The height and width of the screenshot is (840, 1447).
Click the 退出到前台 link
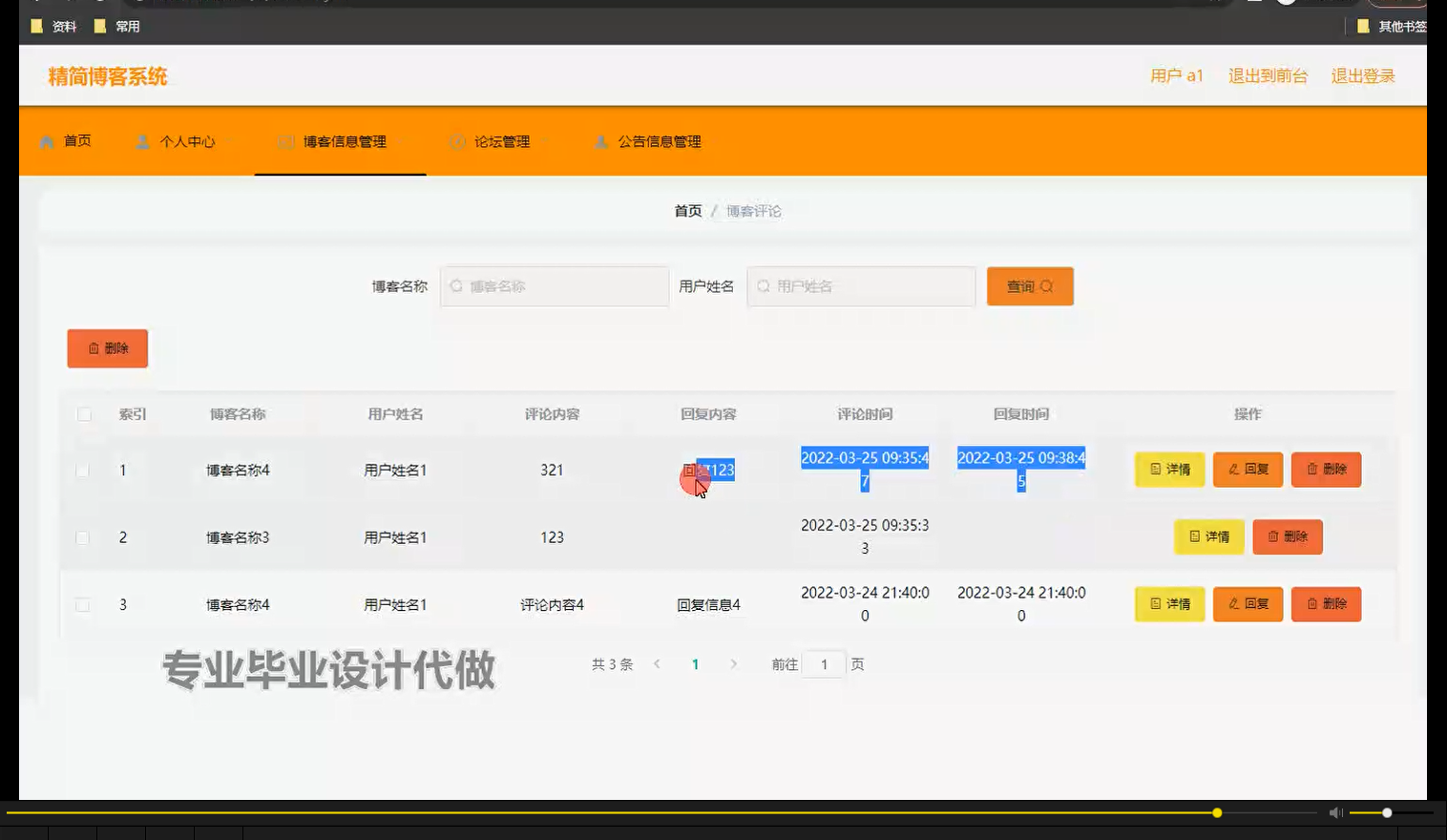click(x=1268, y=75)
